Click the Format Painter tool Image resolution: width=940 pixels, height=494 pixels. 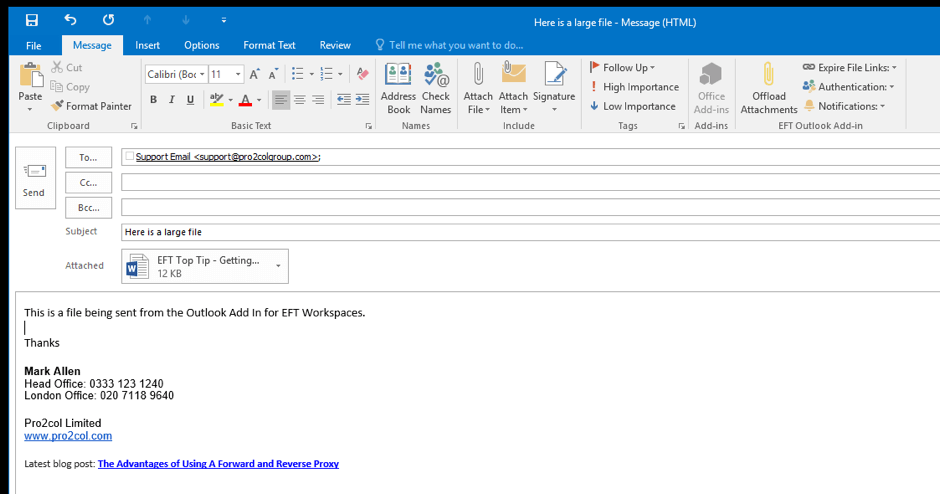pos(92,106)
